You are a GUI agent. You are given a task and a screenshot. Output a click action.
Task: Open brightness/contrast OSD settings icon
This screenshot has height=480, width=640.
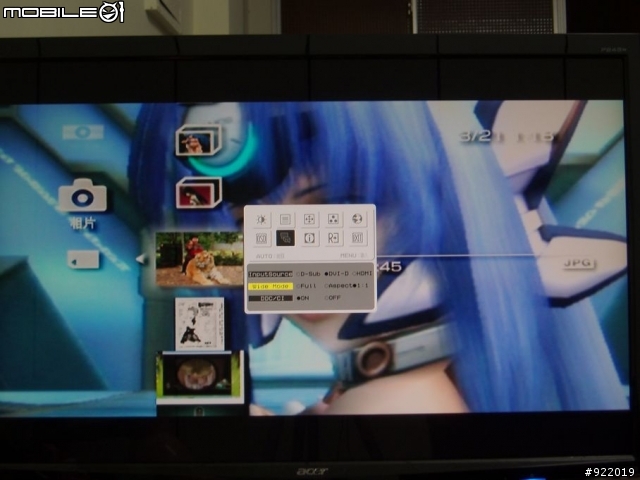pyautogui.click(x=261, y=220)
